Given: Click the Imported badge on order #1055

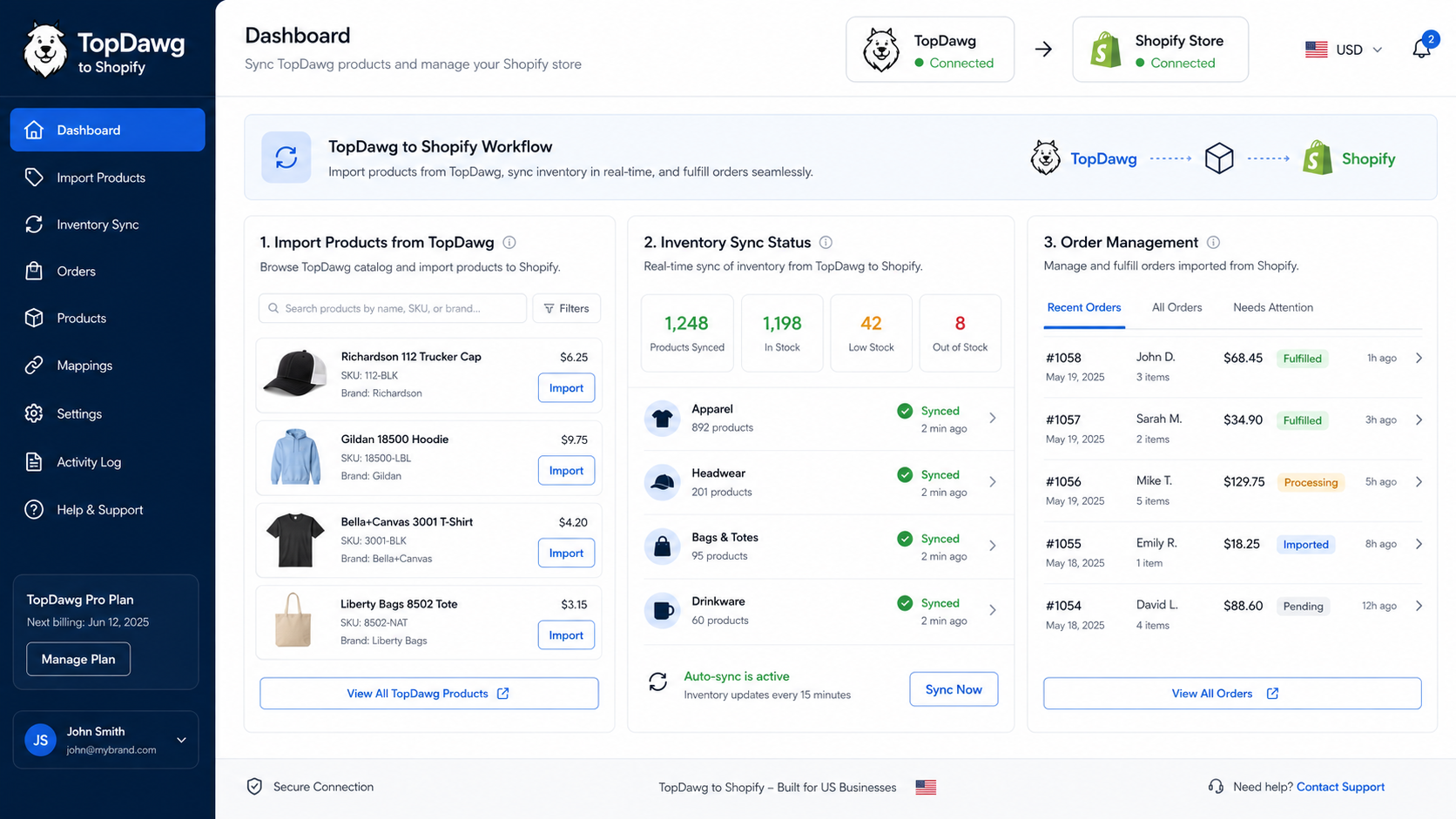Looking at the screenshot, I should pyautogui.click(x=1305, y=545).
